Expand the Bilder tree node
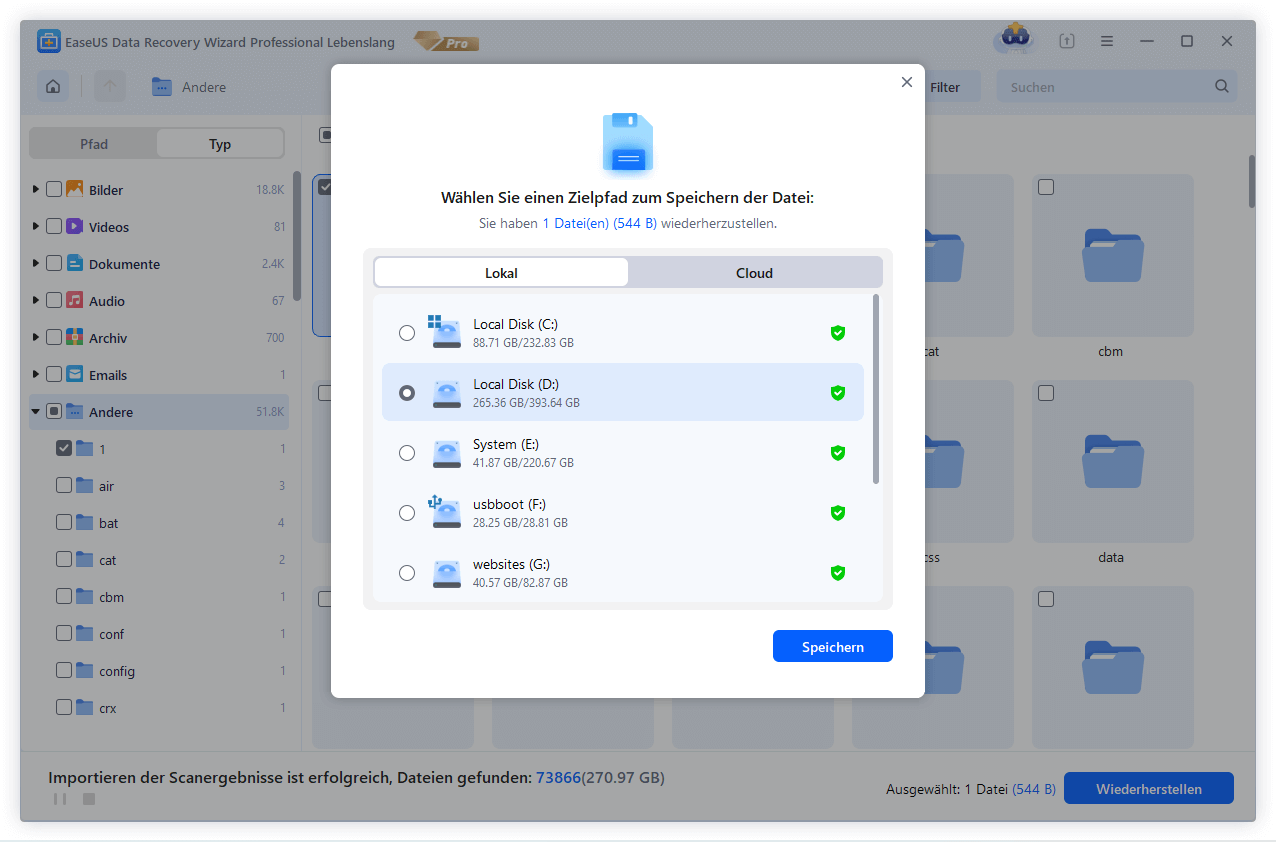Viewport: 1276px width, 842px height. [x=37, y=190]
